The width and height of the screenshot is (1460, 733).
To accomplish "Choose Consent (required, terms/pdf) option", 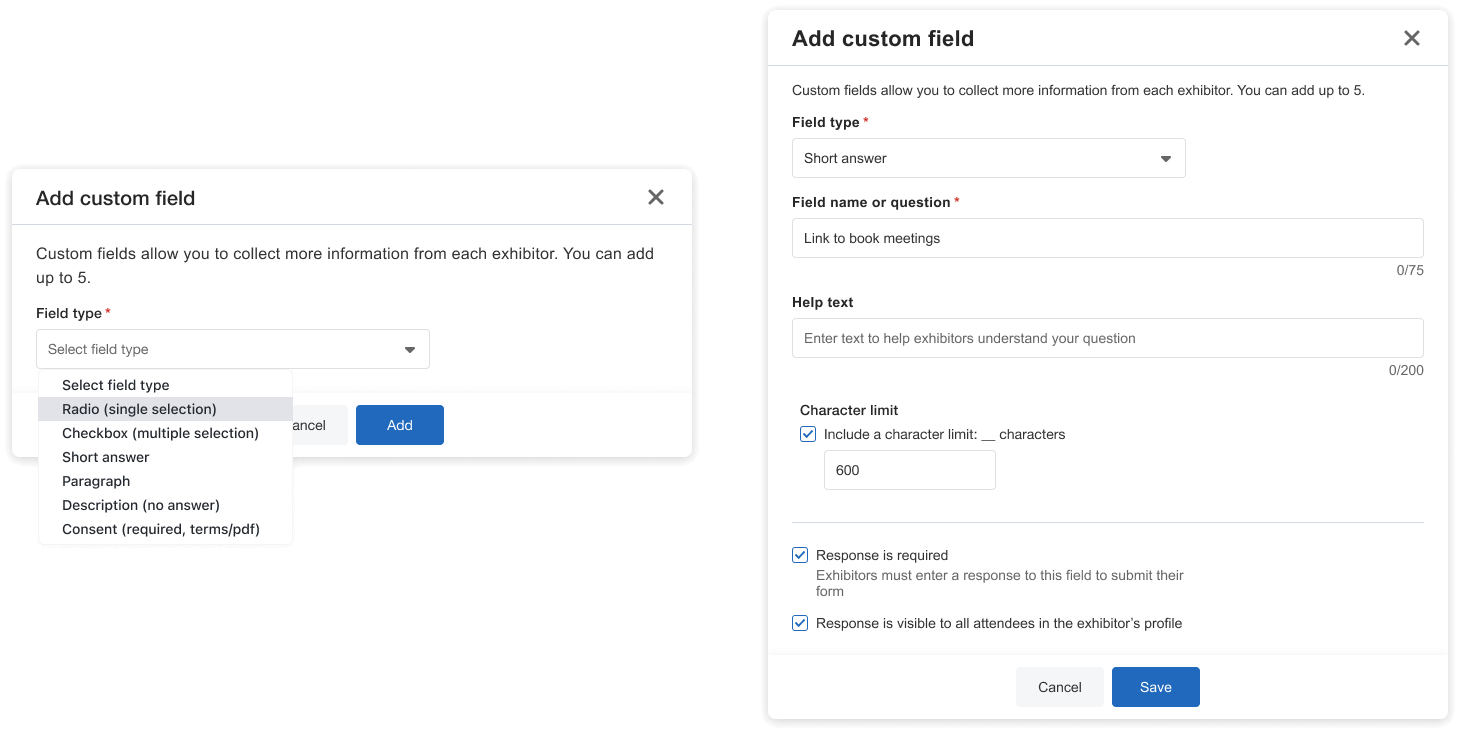I will click(x=161, y=529).
